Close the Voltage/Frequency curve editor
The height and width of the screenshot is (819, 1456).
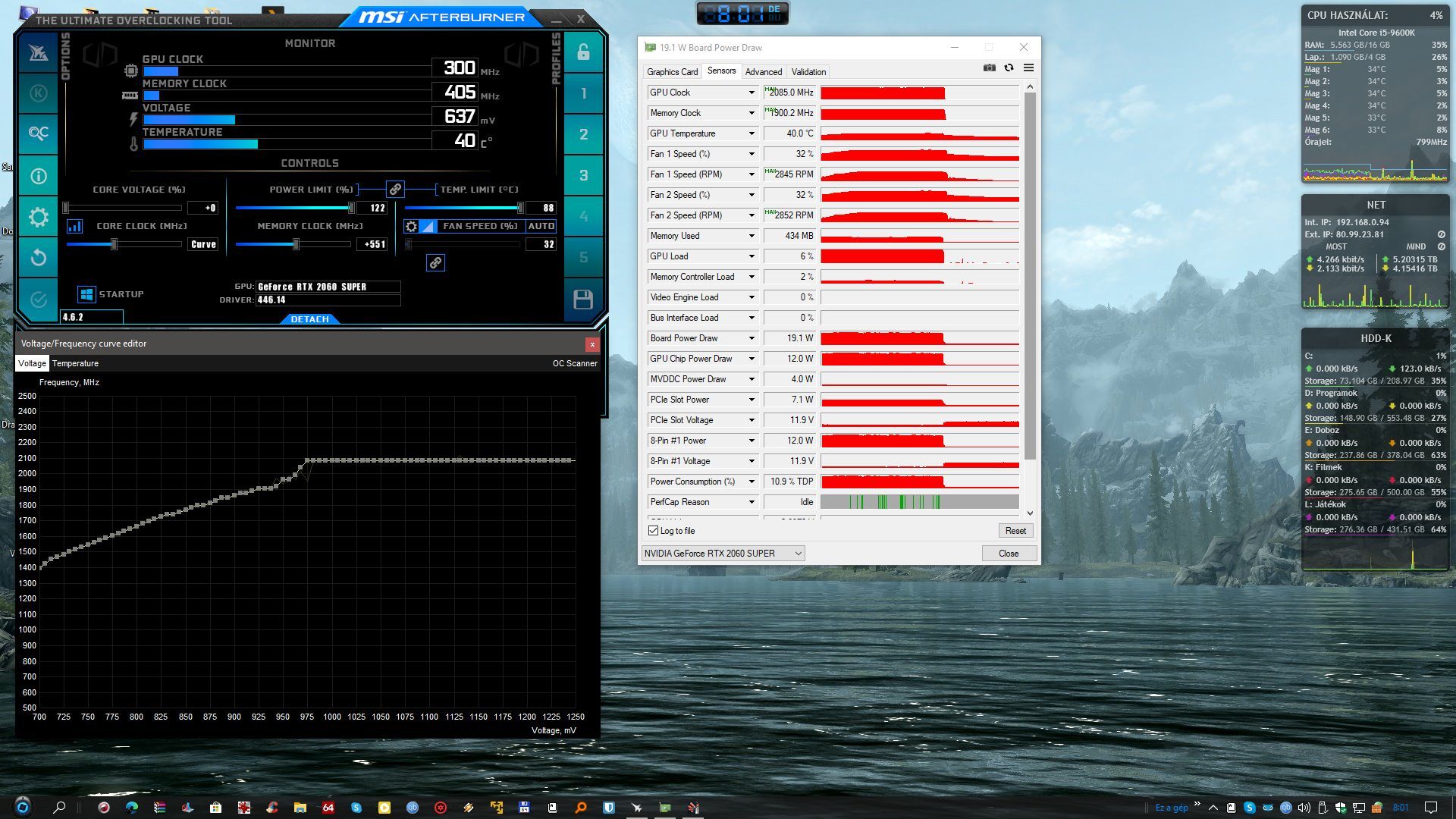[592, 344]
